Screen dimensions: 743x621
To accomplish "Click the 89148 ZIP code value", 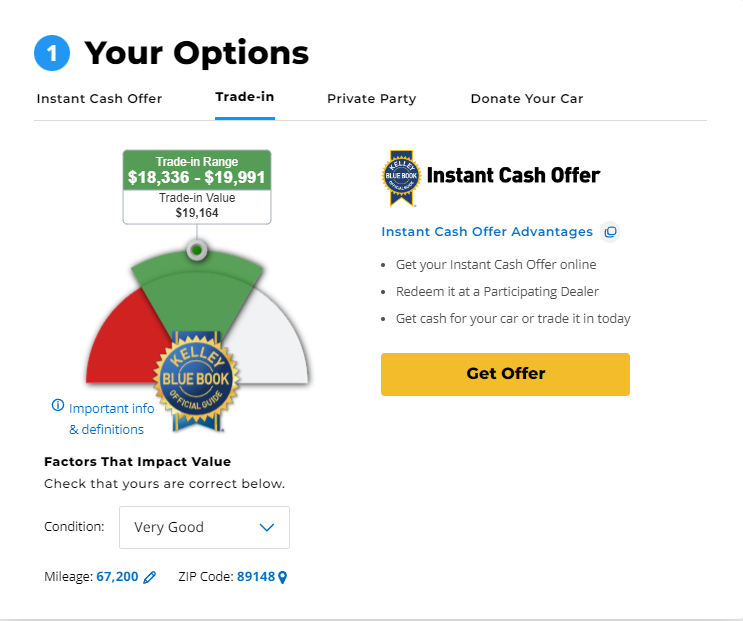I will pos(256,577).
